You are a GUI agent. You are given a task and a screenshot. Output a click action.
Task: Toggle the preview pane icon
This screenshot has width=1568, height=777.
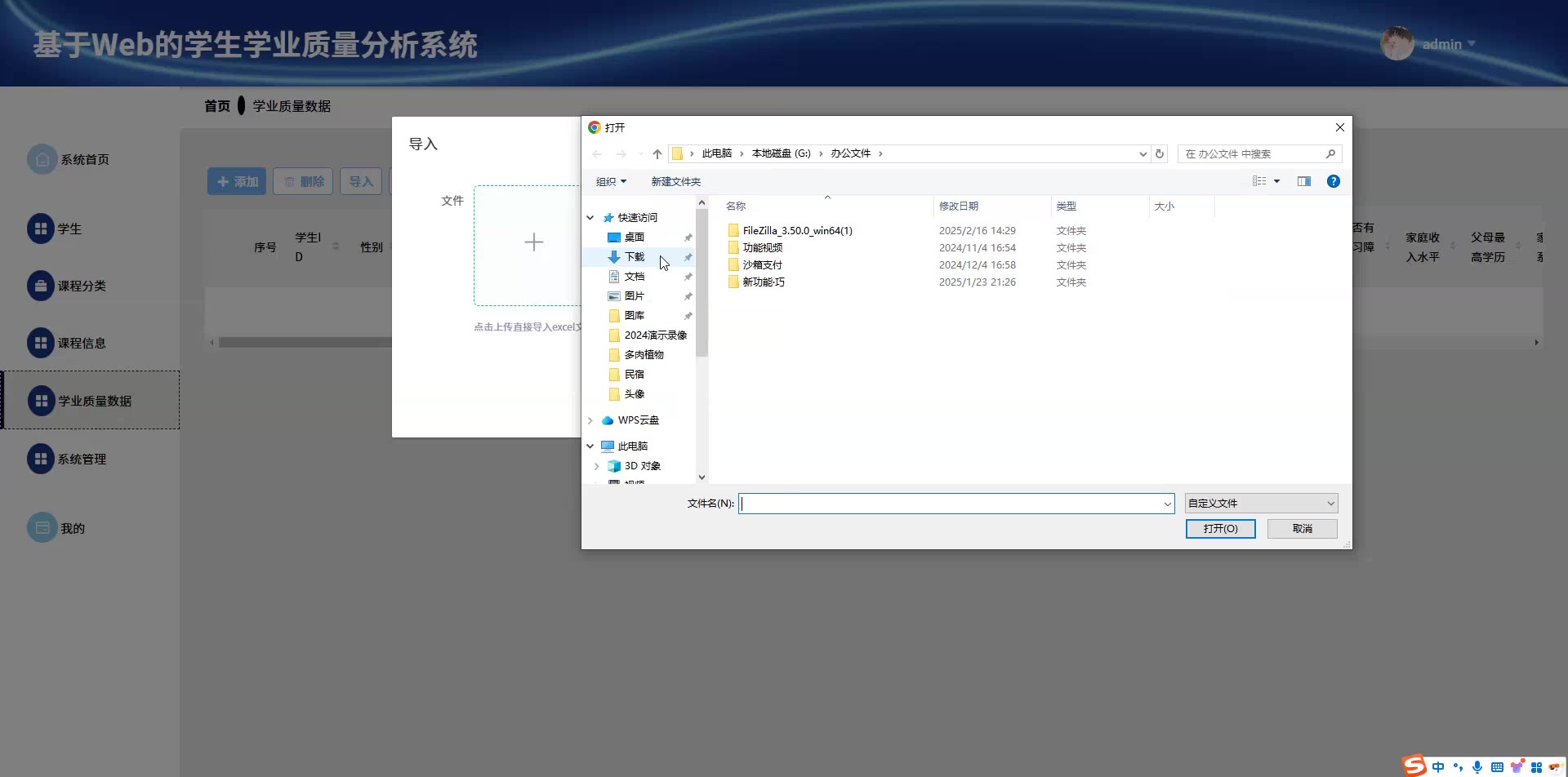coord(1303,181)
